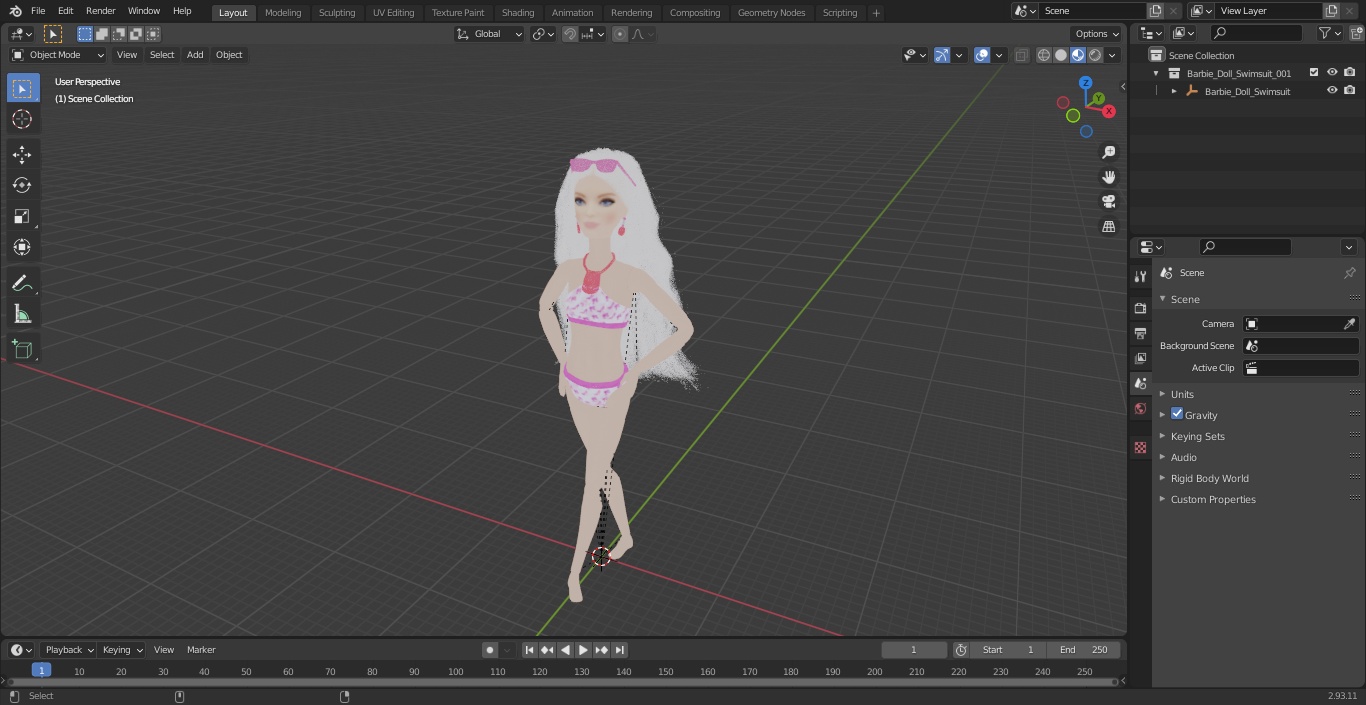
Task: Click the pin icon in Scene properties
Action: point(1349,273)
